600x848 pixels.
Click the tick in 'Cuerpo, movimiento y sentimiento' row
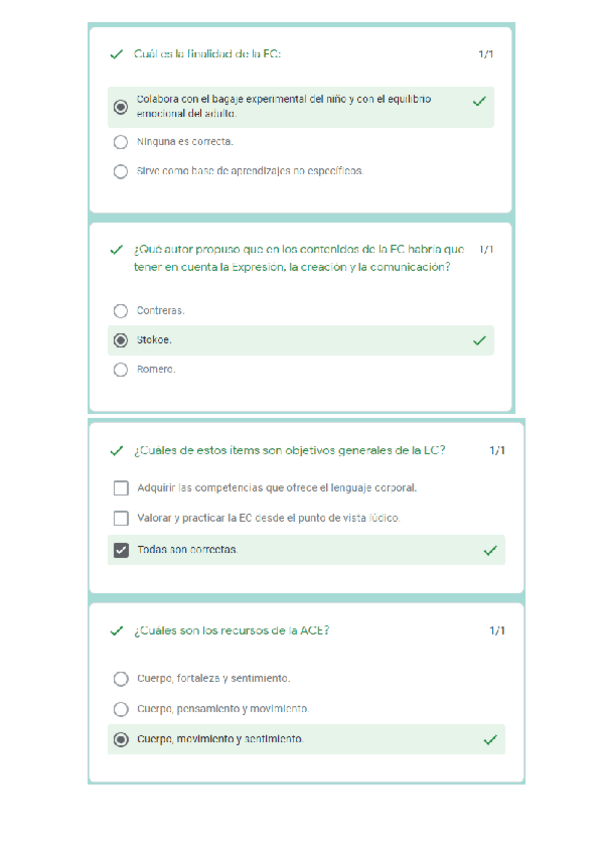(x=490, y=740)
